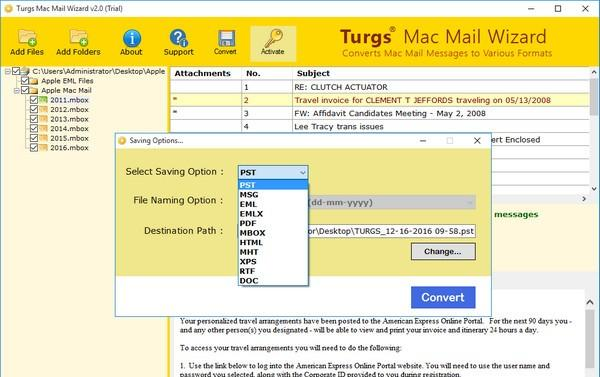Image resolution: width=600 pixels, height=377 pixels.
Task: Click the Add Files toolbar icon
Action: point(27,38)
